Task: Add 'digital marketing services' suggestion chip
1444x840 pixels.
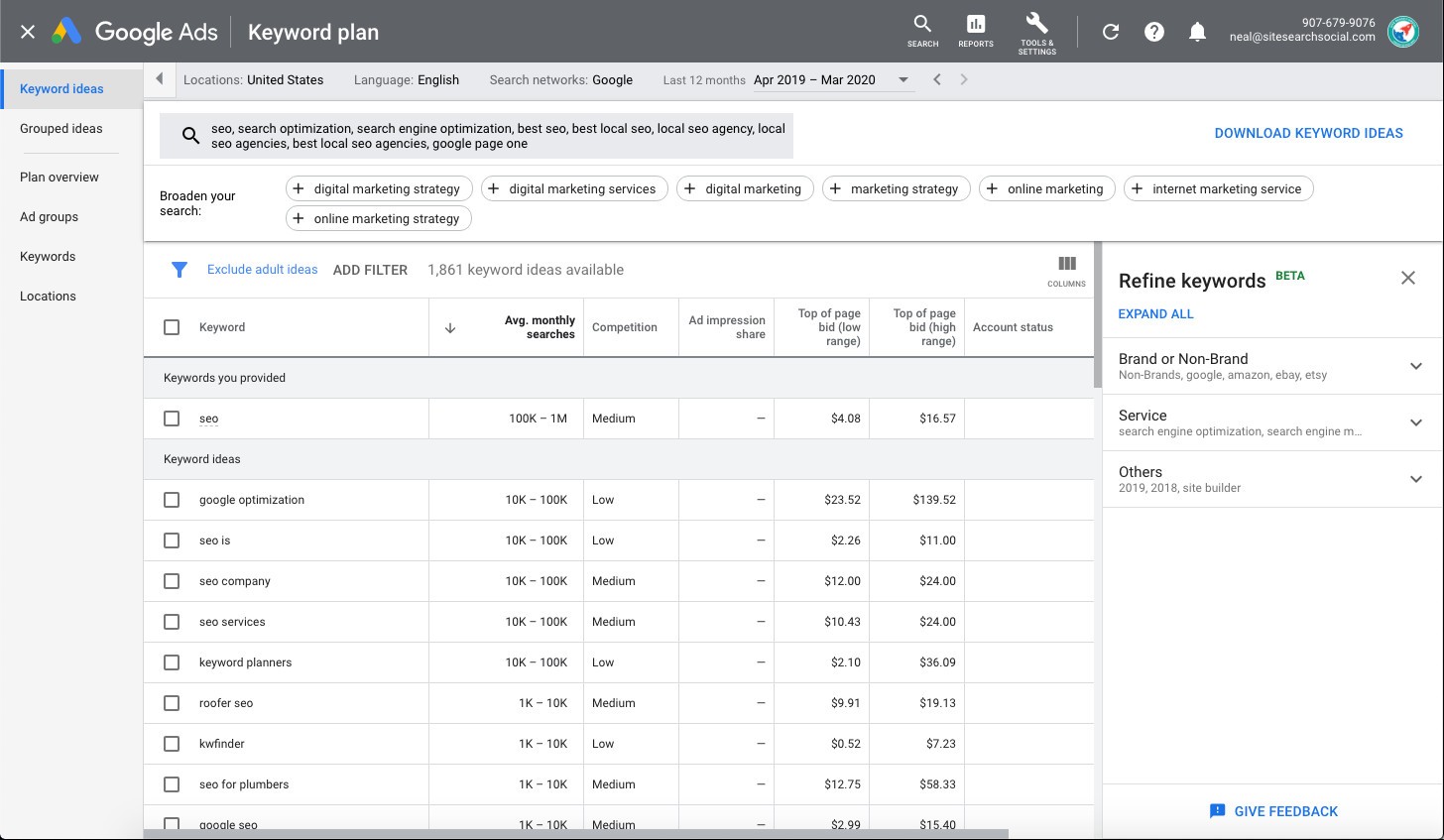Action: click(575, 188)
